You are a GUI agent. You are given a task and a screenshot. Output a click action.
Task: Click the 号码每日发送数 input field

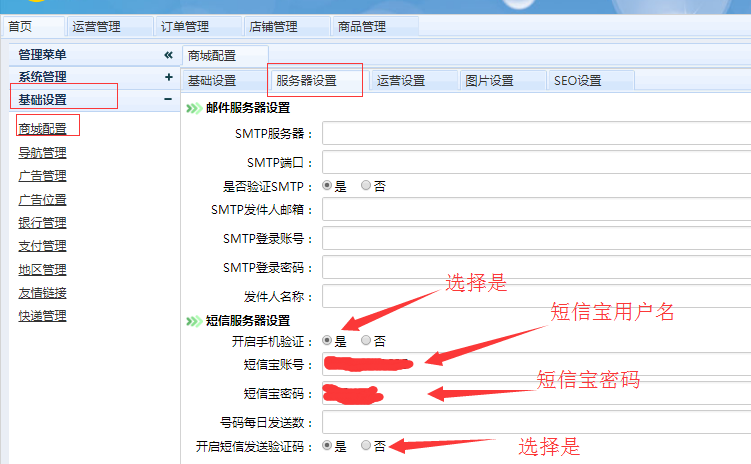click(535, 421)
